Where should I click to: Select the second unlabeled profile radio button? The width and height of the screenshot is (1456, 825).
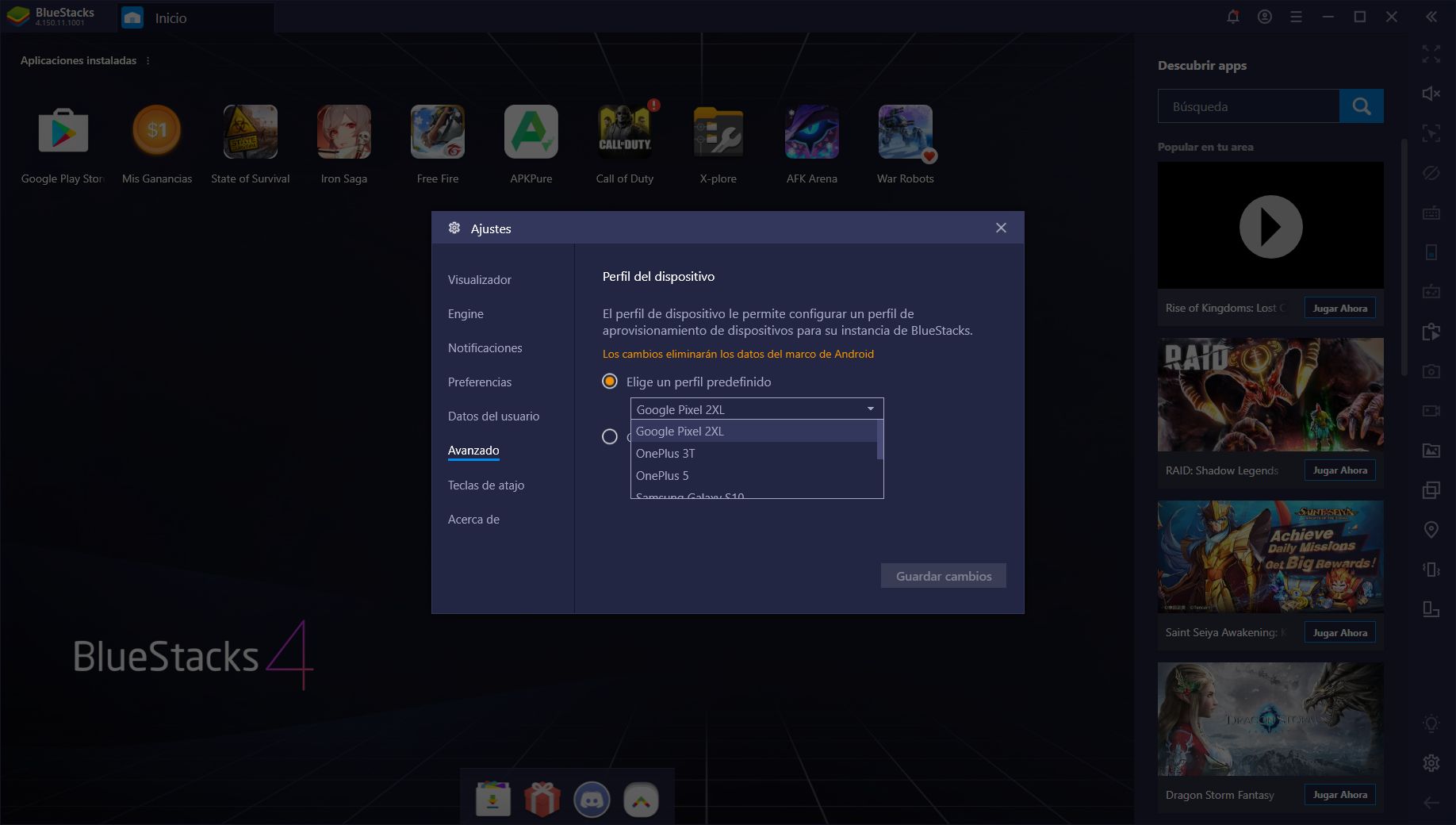click(610, 436)
